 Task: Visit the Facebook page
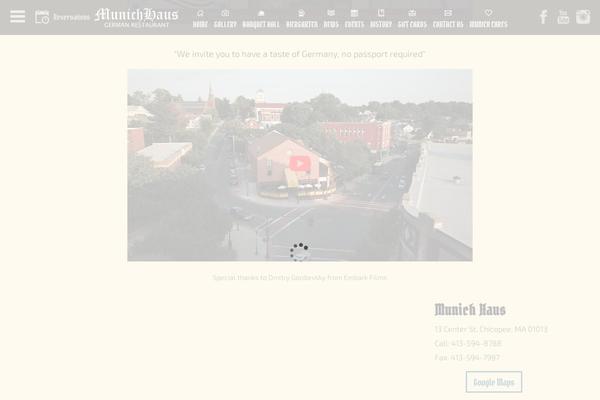point(543,17)
